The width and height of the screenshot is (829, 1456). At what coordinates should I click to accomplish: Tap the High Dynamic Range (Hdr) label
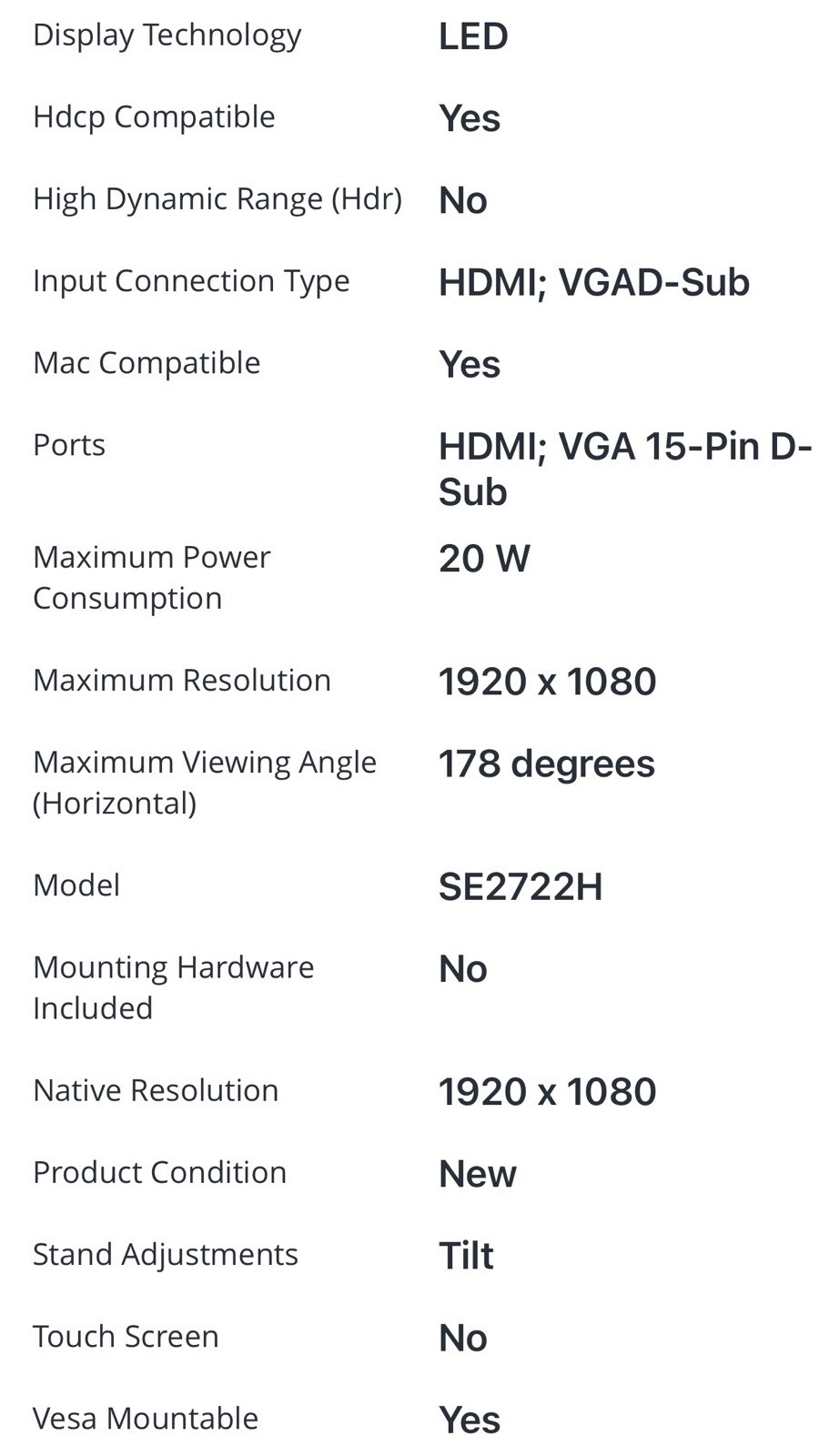click(x=217, y=199)
